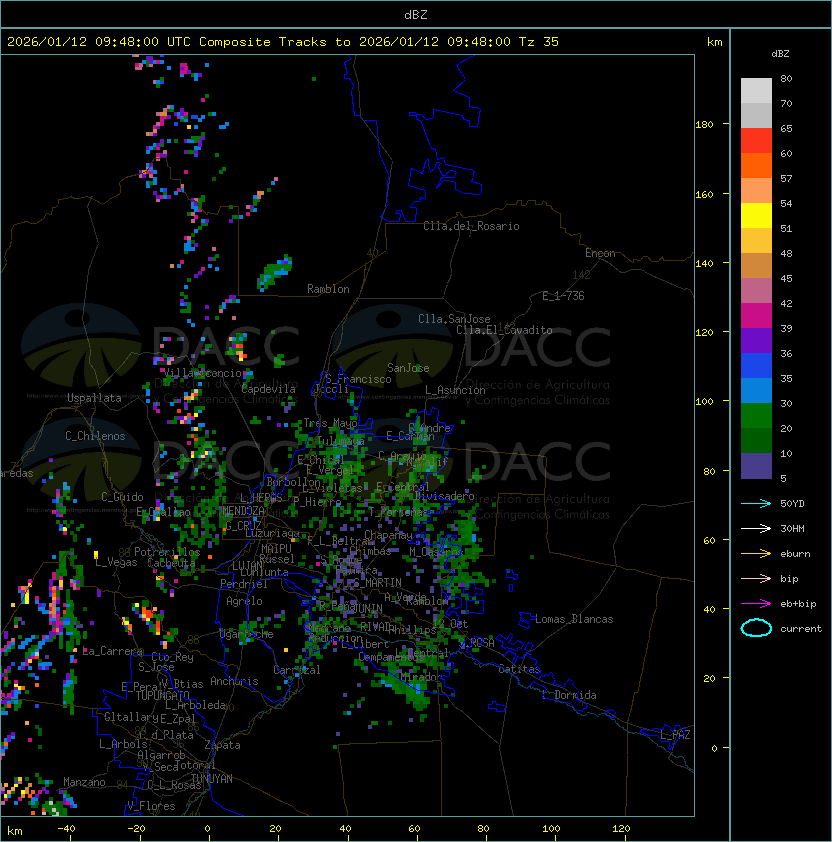Click the 'S_MARTIN' map label
The image size is (832, 842).
(x=378, y=583)
